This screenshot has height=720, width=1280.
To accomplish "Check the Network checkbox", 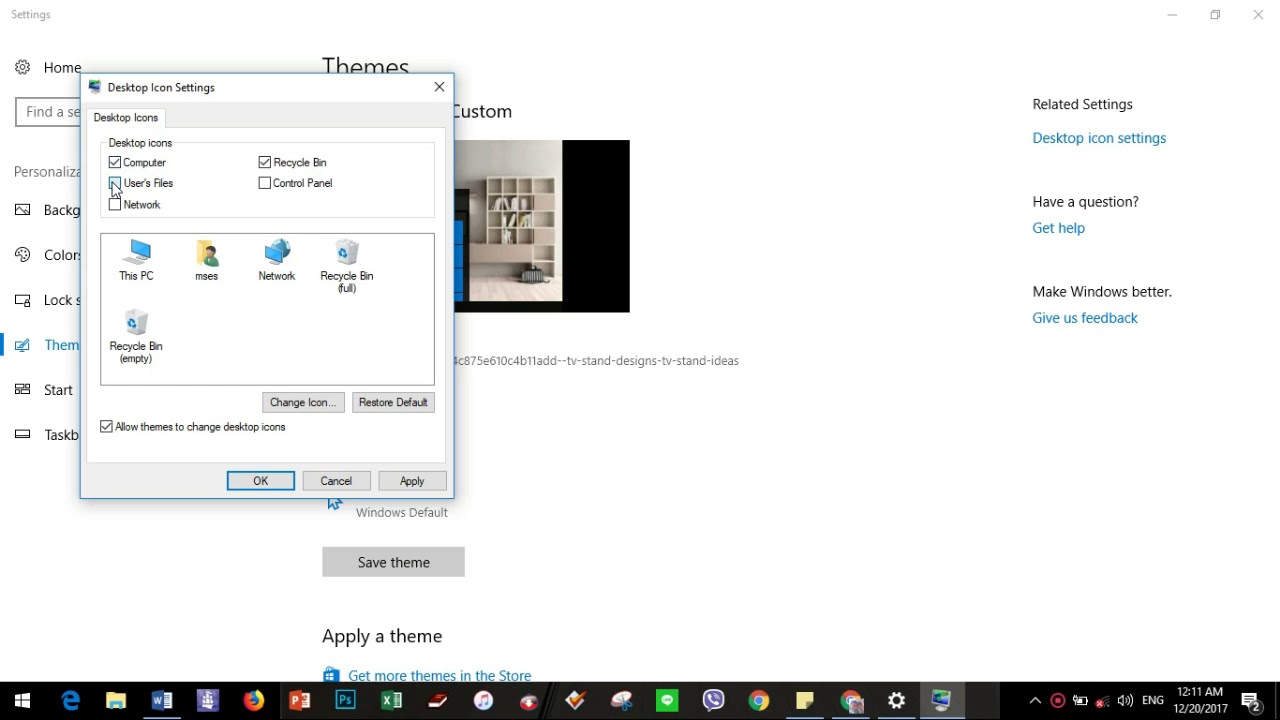I will [115, 204].
